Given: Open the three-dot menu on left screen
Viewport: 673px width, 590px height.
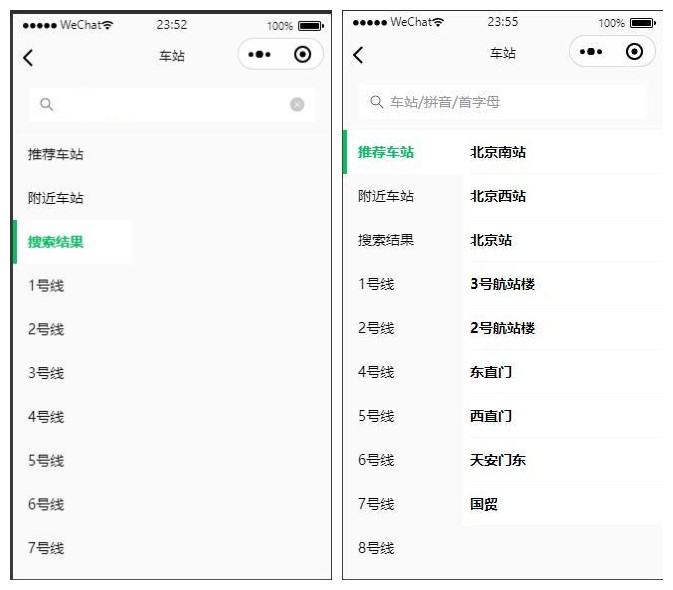Looking at the screenshot, I should (259, 54).
